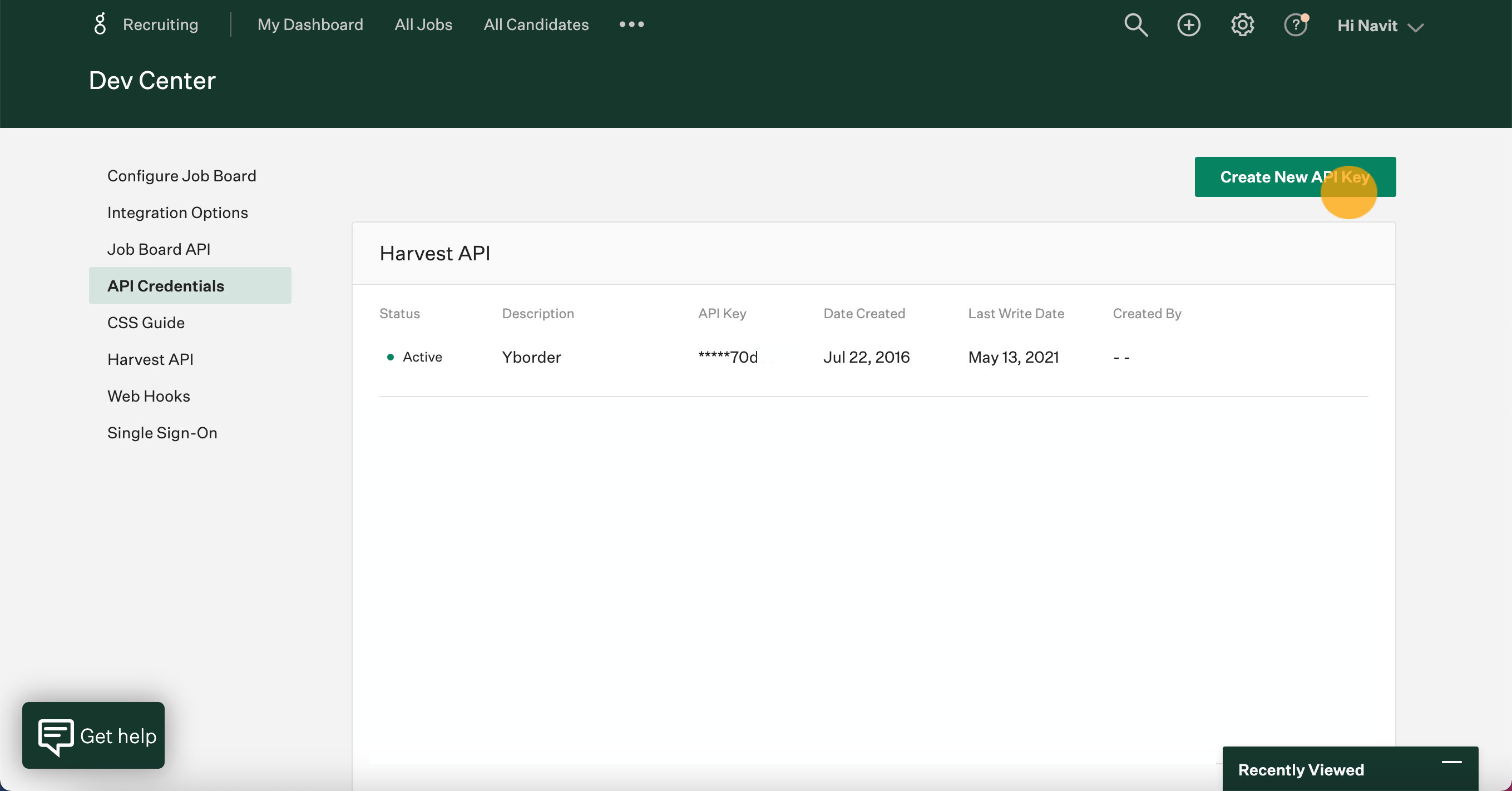1512x791 pixels.
Task: Click the API Key column header
Action: (722, 313)
